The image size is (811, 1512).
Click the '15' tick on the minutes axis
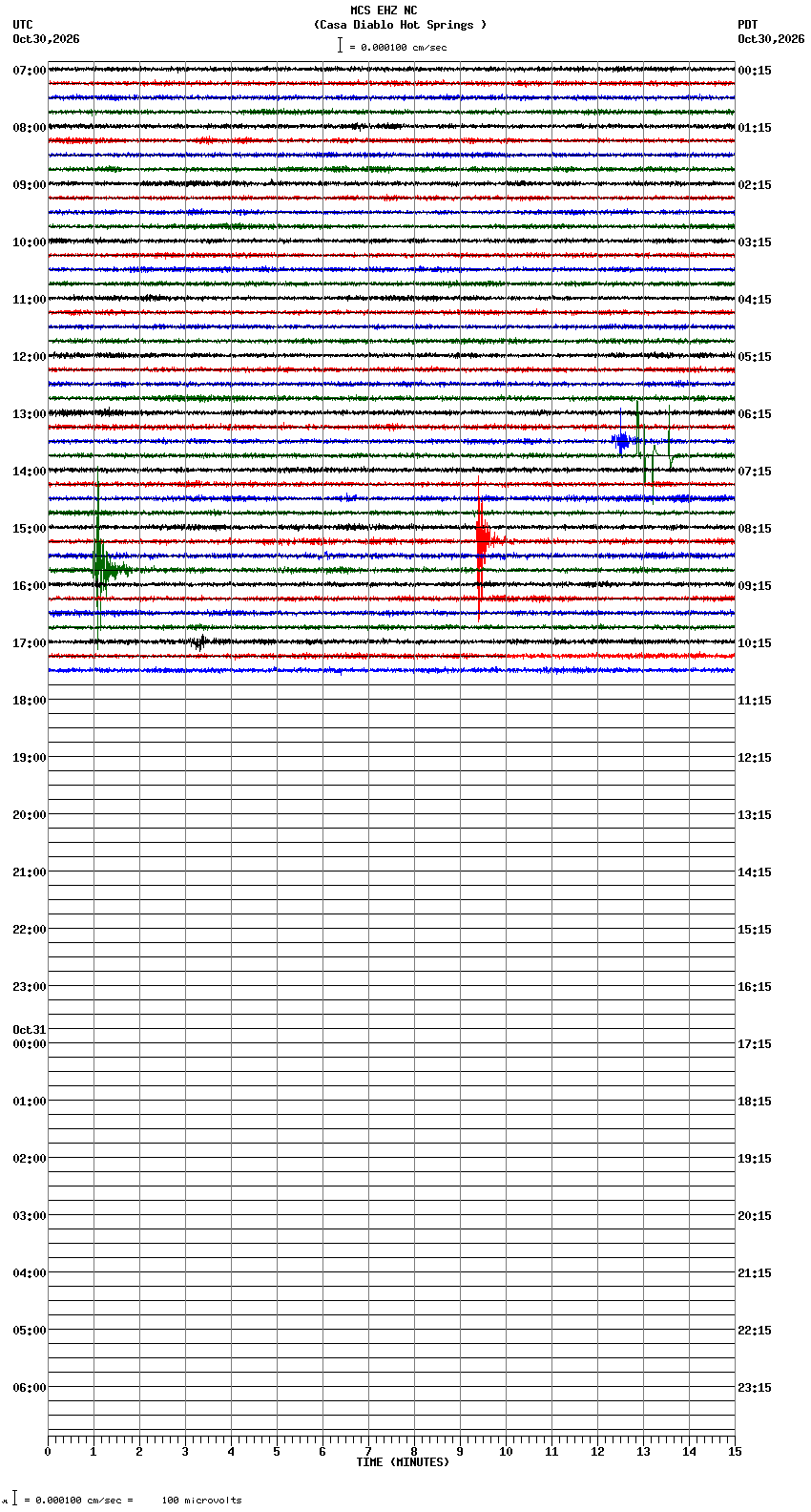(735, 1452)
